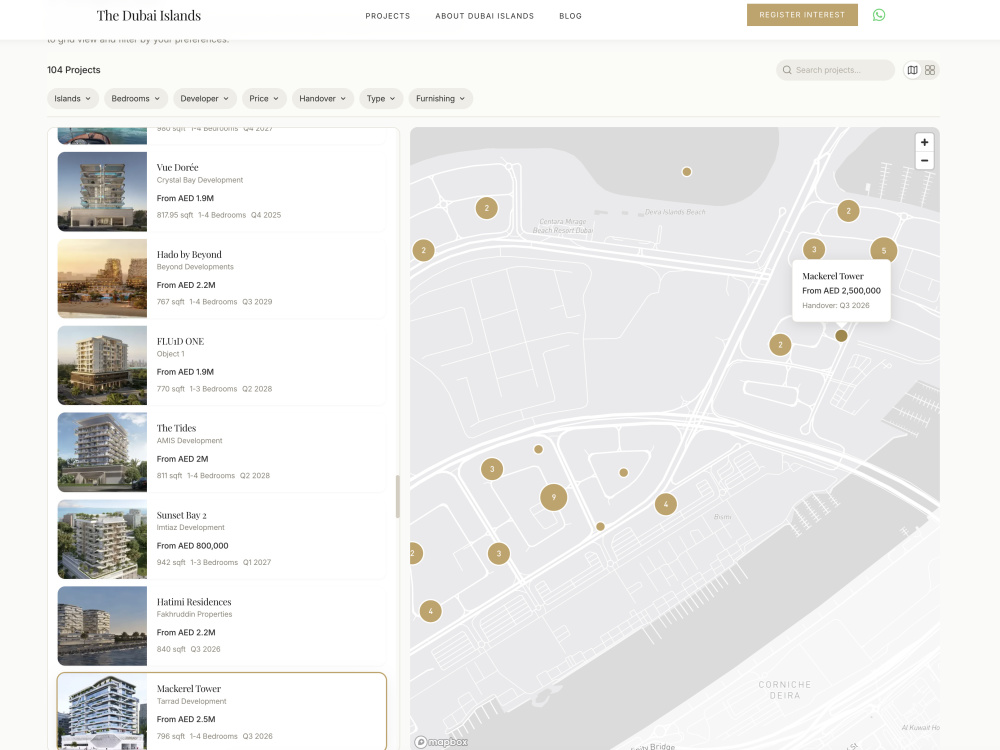
Task: Zoom out on the map
Action: pos(924,160)
